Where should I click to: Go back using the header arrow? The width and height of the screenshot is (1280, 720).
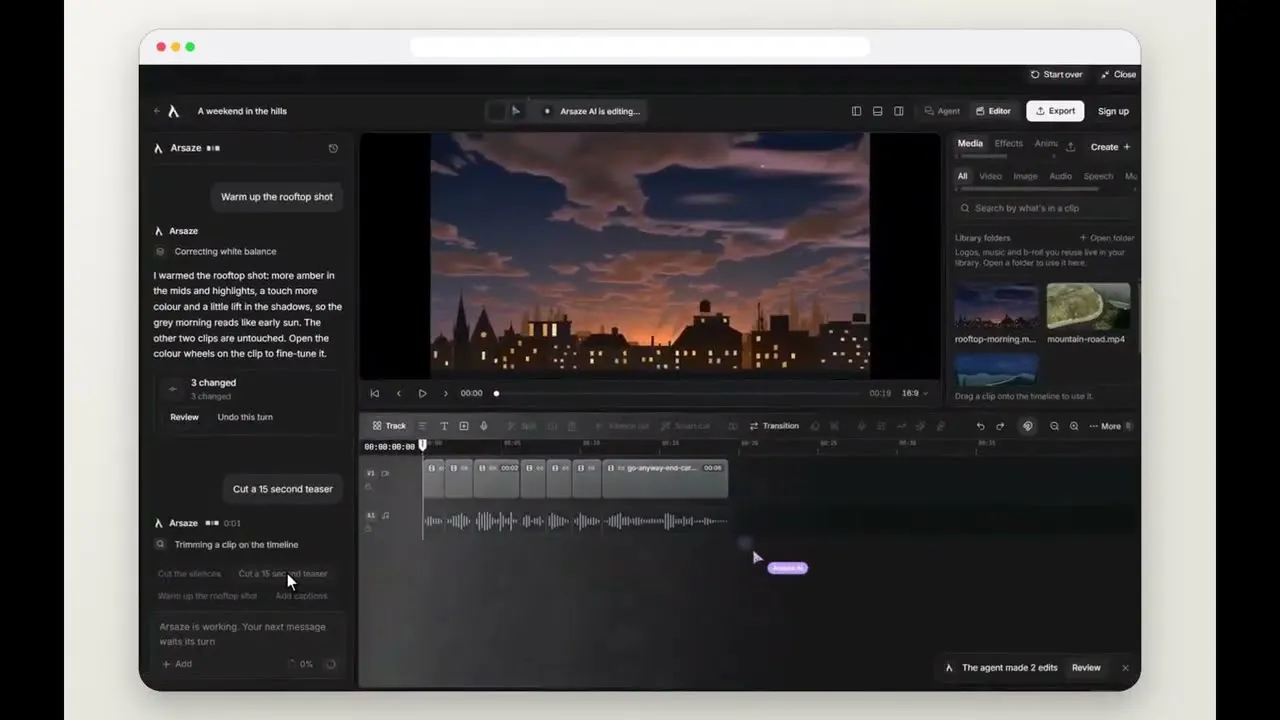tap(157, 111)
